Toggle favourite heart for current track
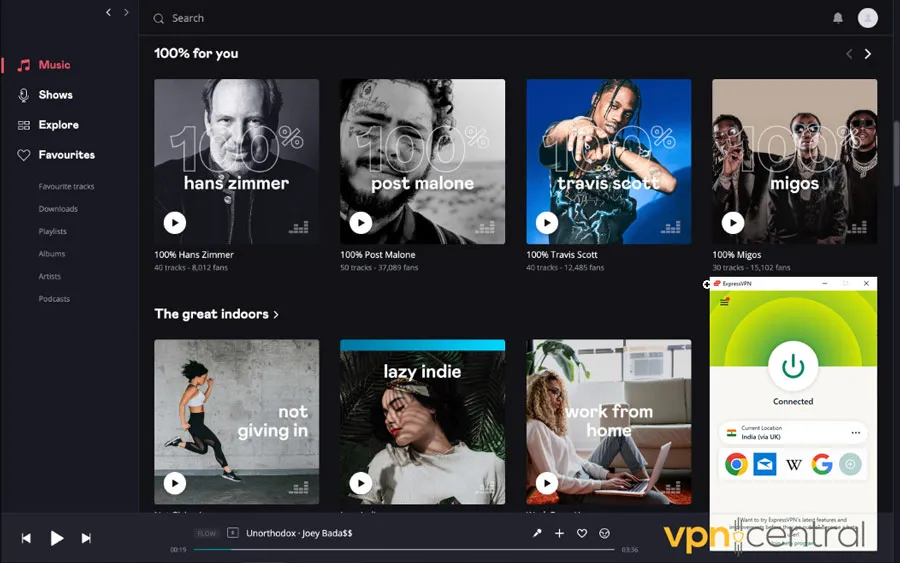The image size is (900, 563). click(x=581, y=533)
